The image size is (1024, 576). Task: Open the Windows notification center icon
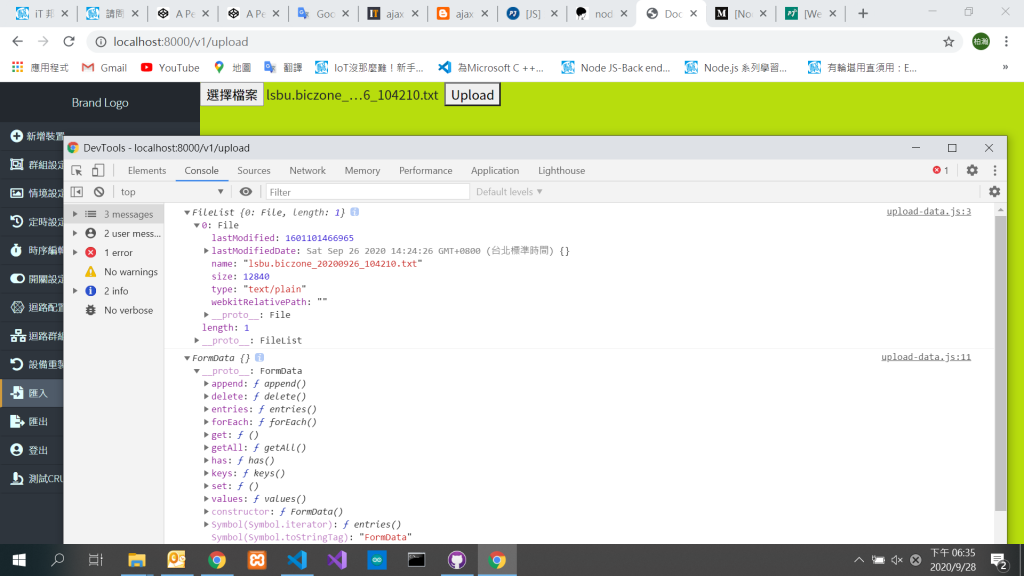click(998, 560)
